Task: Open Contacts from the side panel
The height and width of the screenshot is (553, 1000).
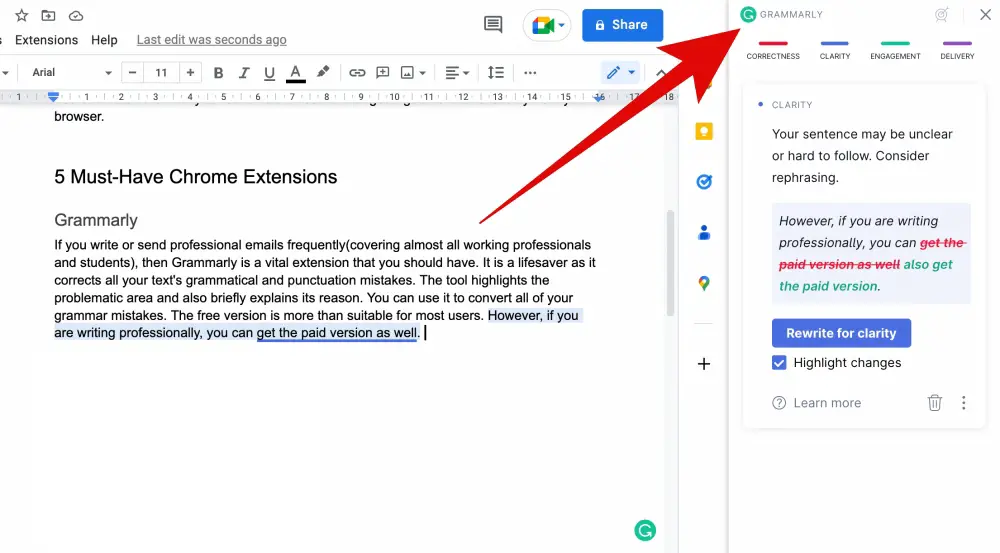Action: 703,232
